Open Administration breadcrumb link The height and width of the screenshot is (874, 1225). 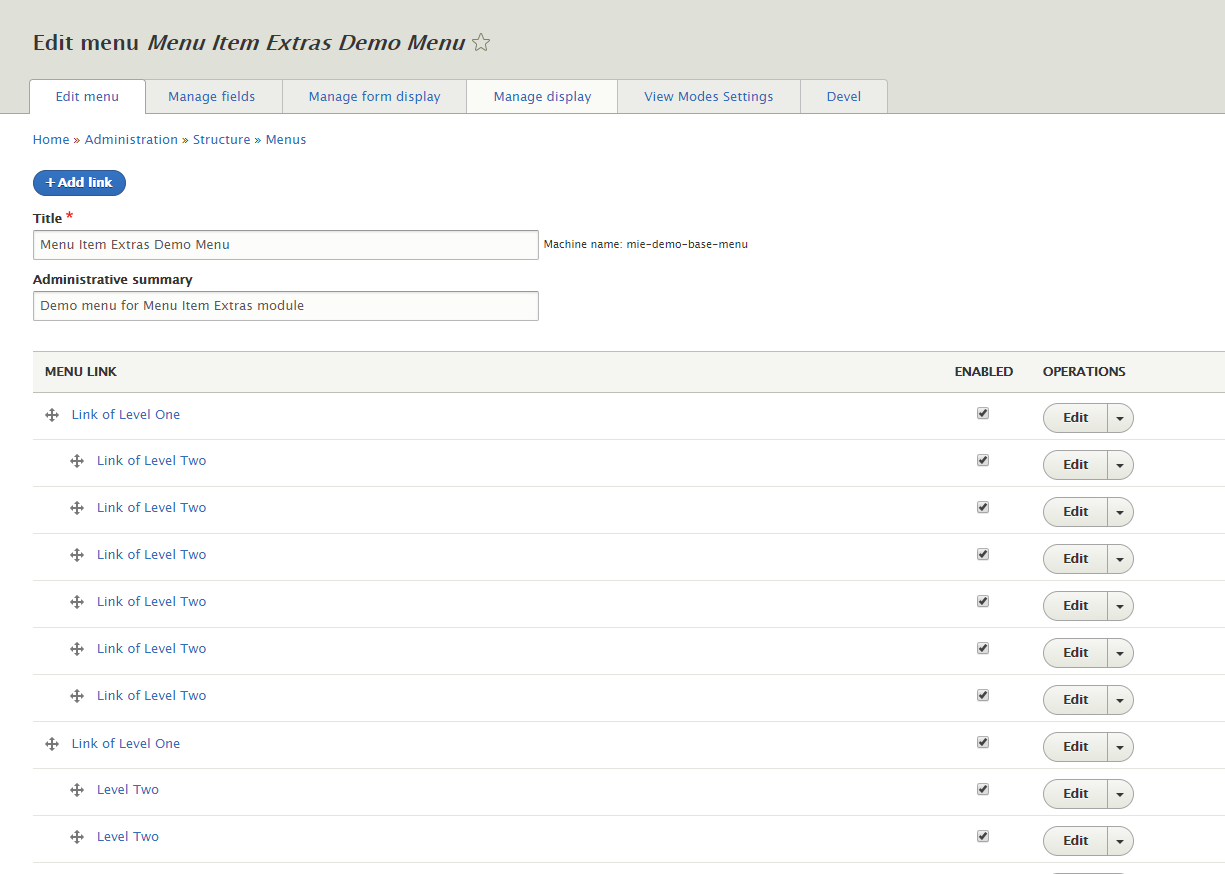coord(131,140)
